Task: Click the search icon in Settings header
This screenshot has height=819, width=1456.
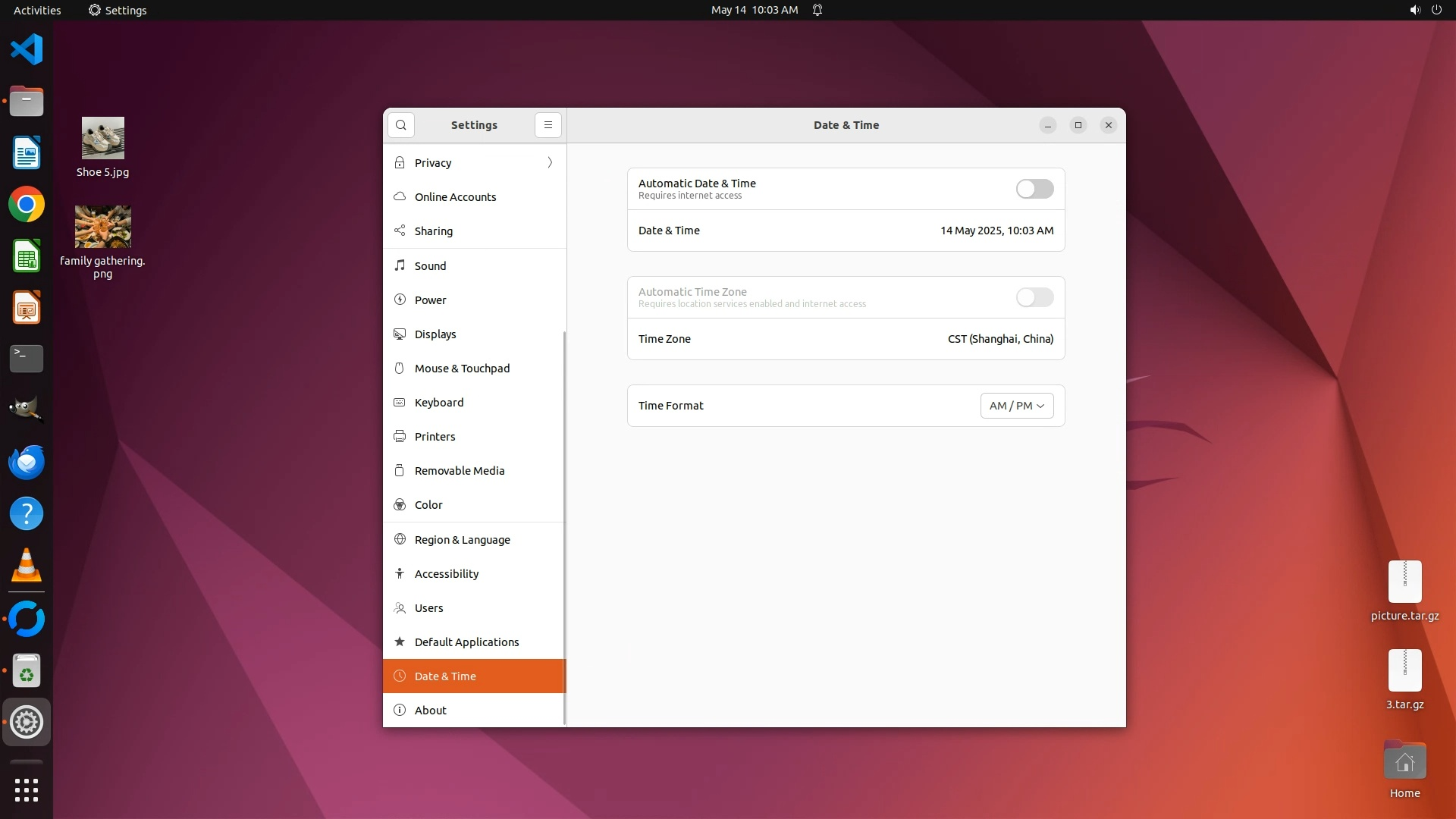Action: pyautogui.click(x=401, y=125)
